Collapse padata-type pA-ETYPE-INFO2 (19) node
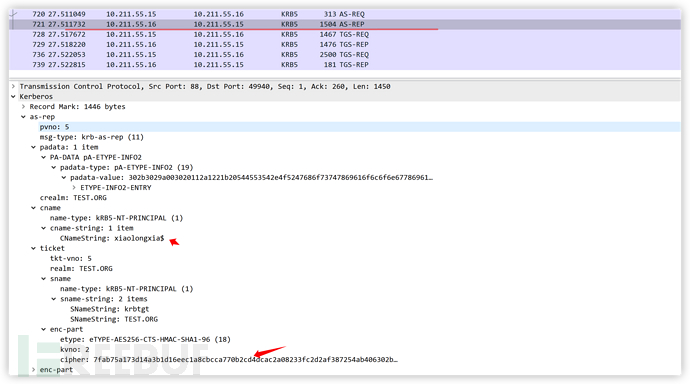Screen dimensions: 690x384 click(54, 167)
